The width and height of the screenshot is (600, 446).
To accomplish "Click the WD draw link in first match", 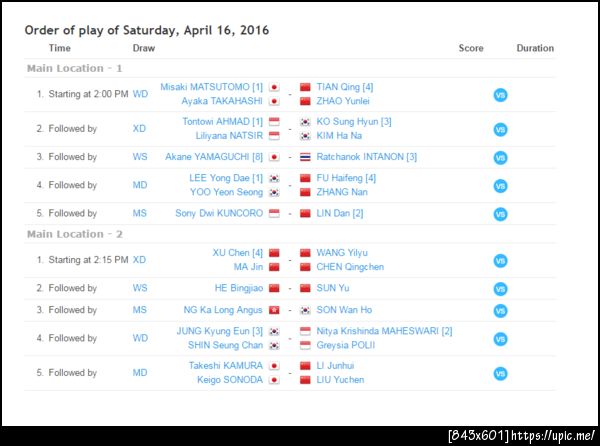I will [140, 94].
